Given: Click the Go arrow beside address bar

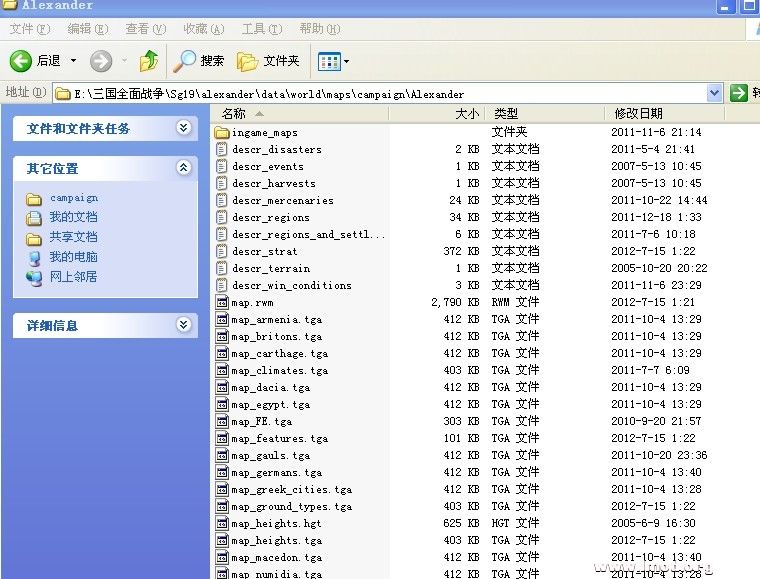Looking at the screenshot, I should click(739, 93).
